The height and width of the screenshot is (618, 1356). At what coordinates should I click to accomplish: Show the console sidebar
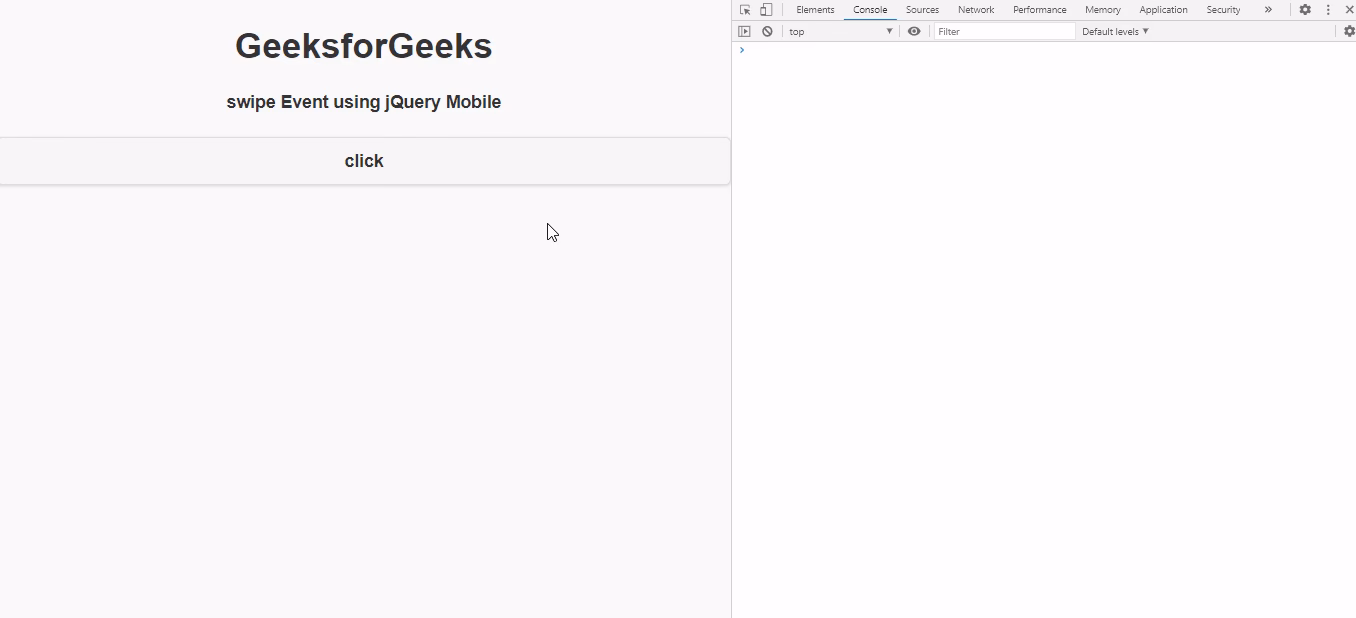[x=744, y=32]
